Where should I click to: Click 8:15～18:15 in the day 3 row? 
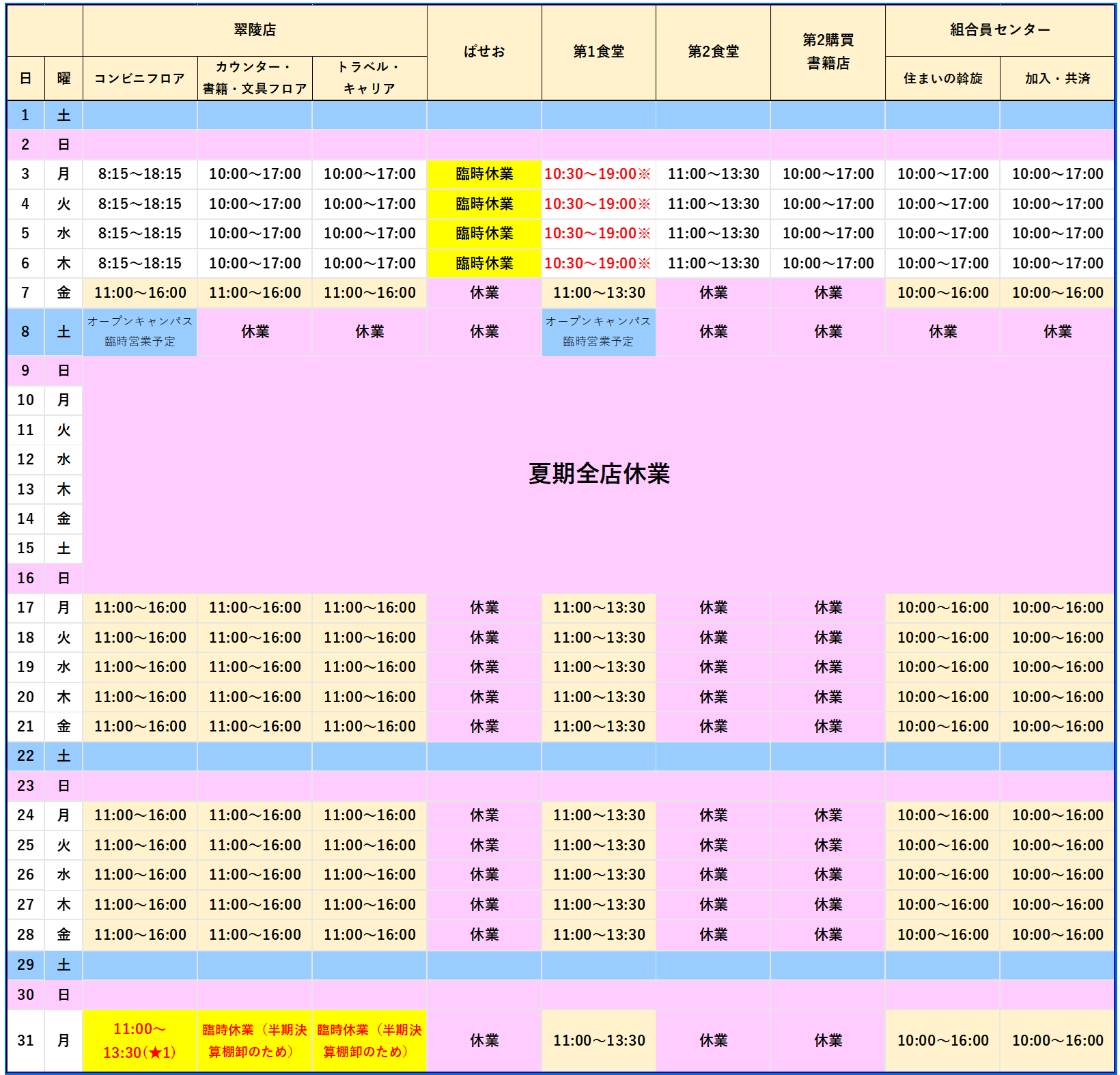tap(140, 174)
